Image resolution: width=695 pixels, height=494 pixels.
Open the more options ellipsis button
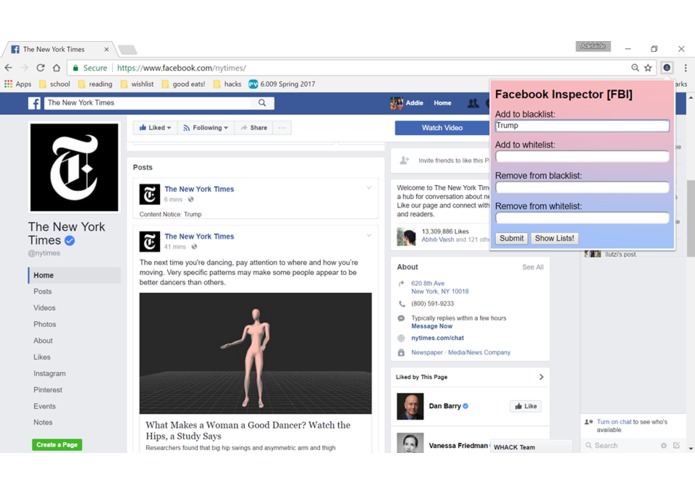281,128
